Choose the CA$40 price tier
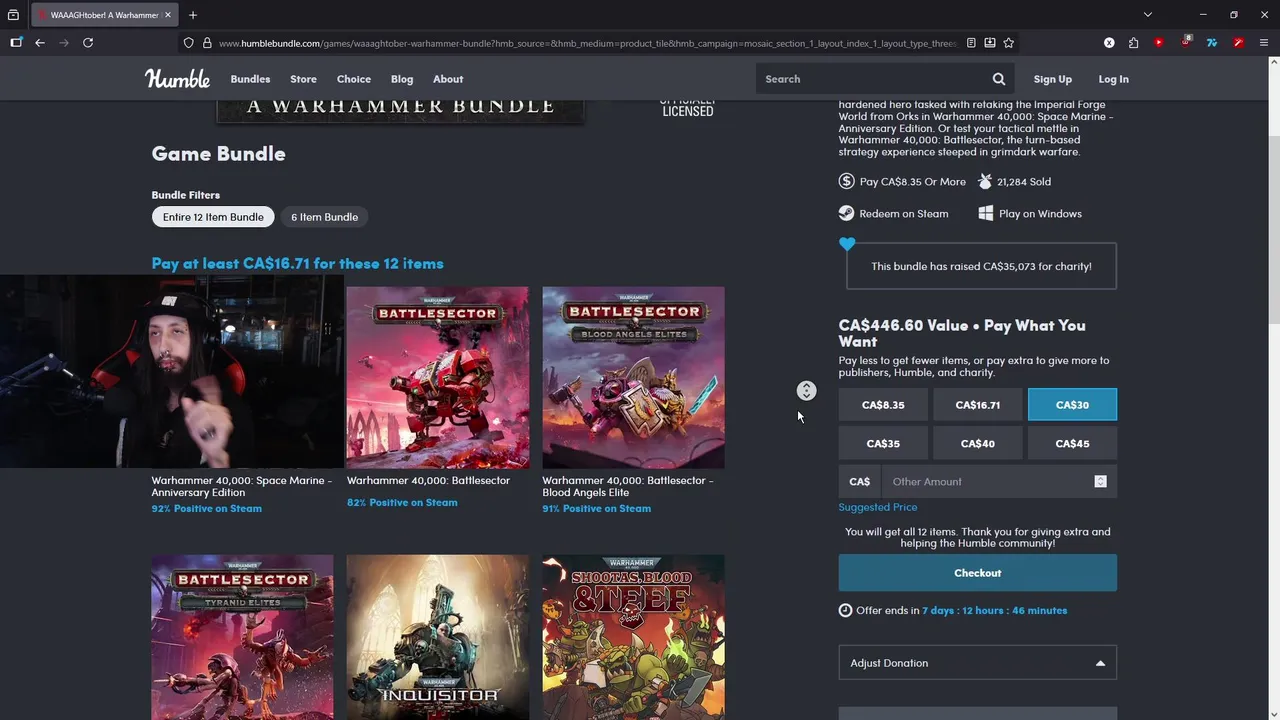This screenshot has width=1280, height=720. [978, 443]
